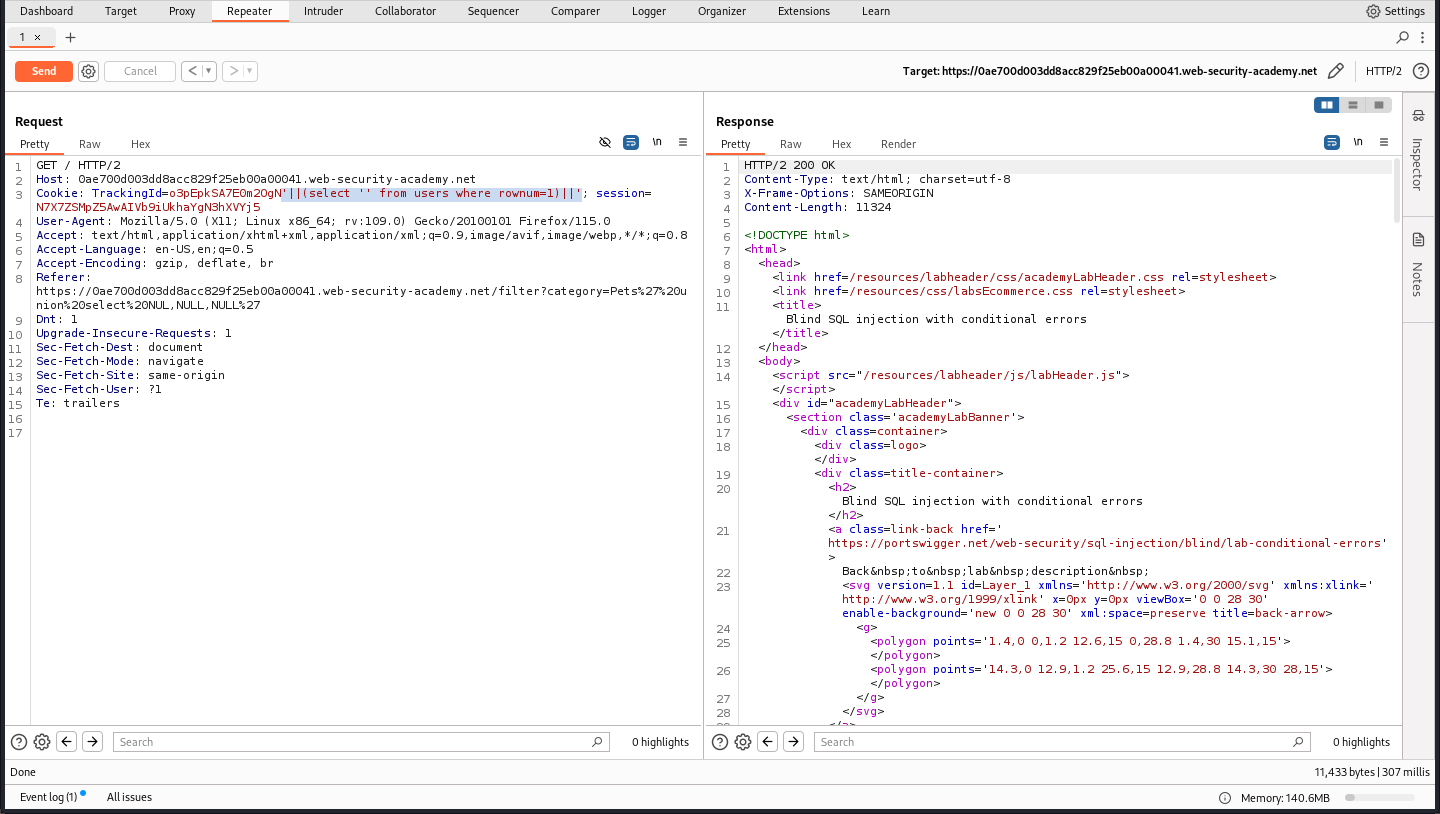1440x814 pixels.
Task: Switch response view to Render
Action: click(898, 144)
